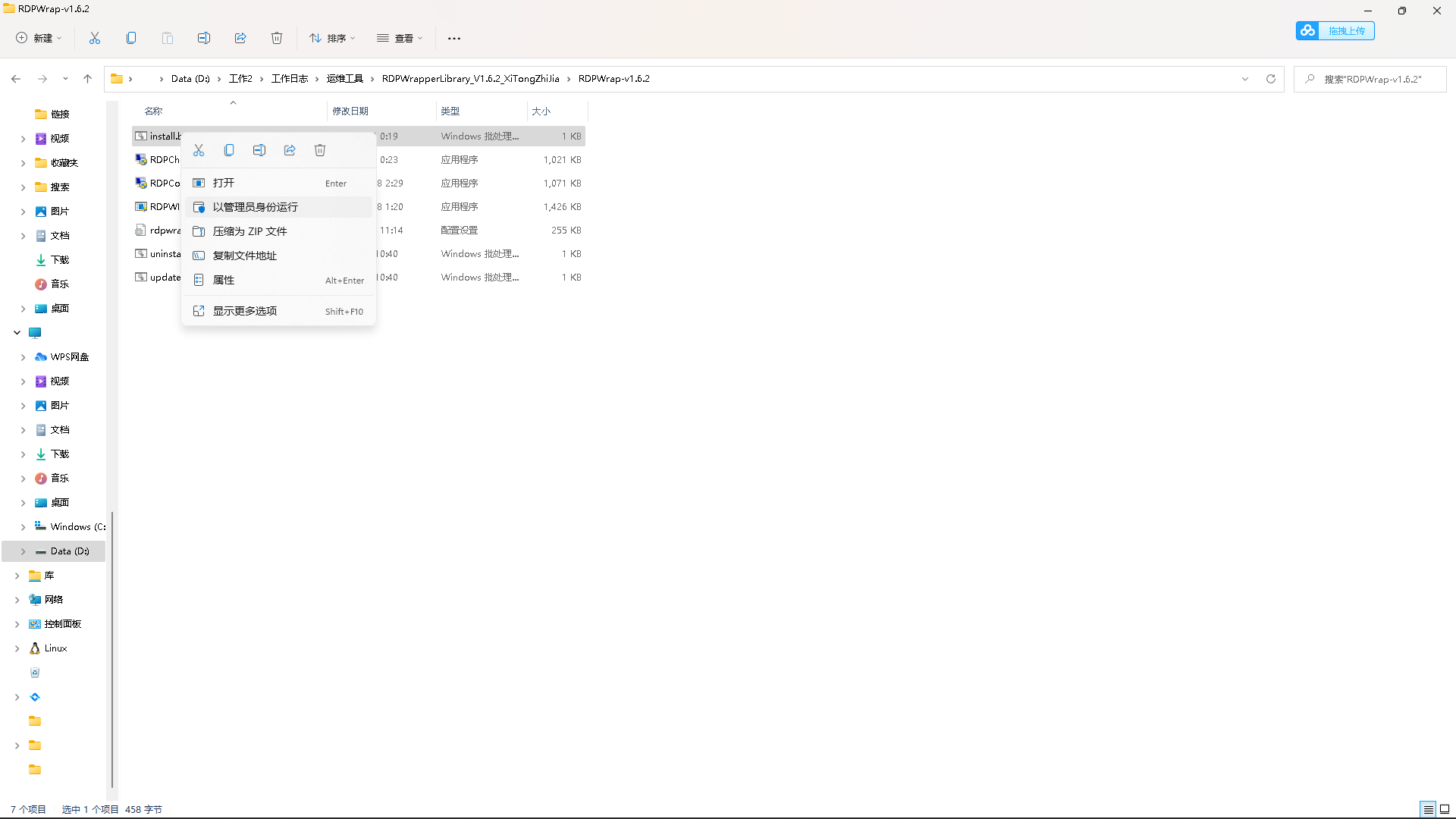
Task: Select WPS网盘 in the sidebar
Action: (70, 357)
